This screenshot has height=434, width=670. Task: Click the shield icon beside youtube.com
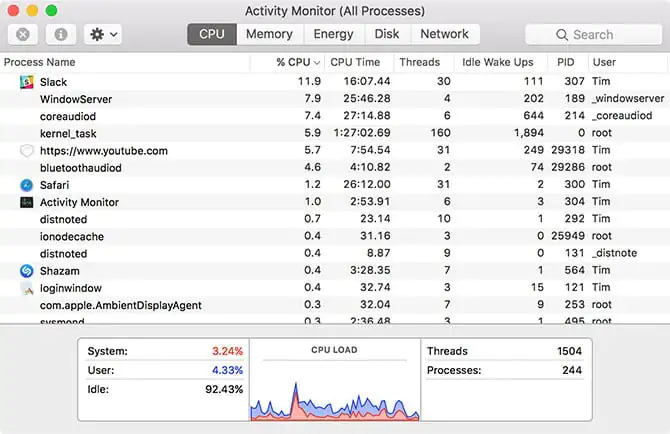tap(27, 151)
